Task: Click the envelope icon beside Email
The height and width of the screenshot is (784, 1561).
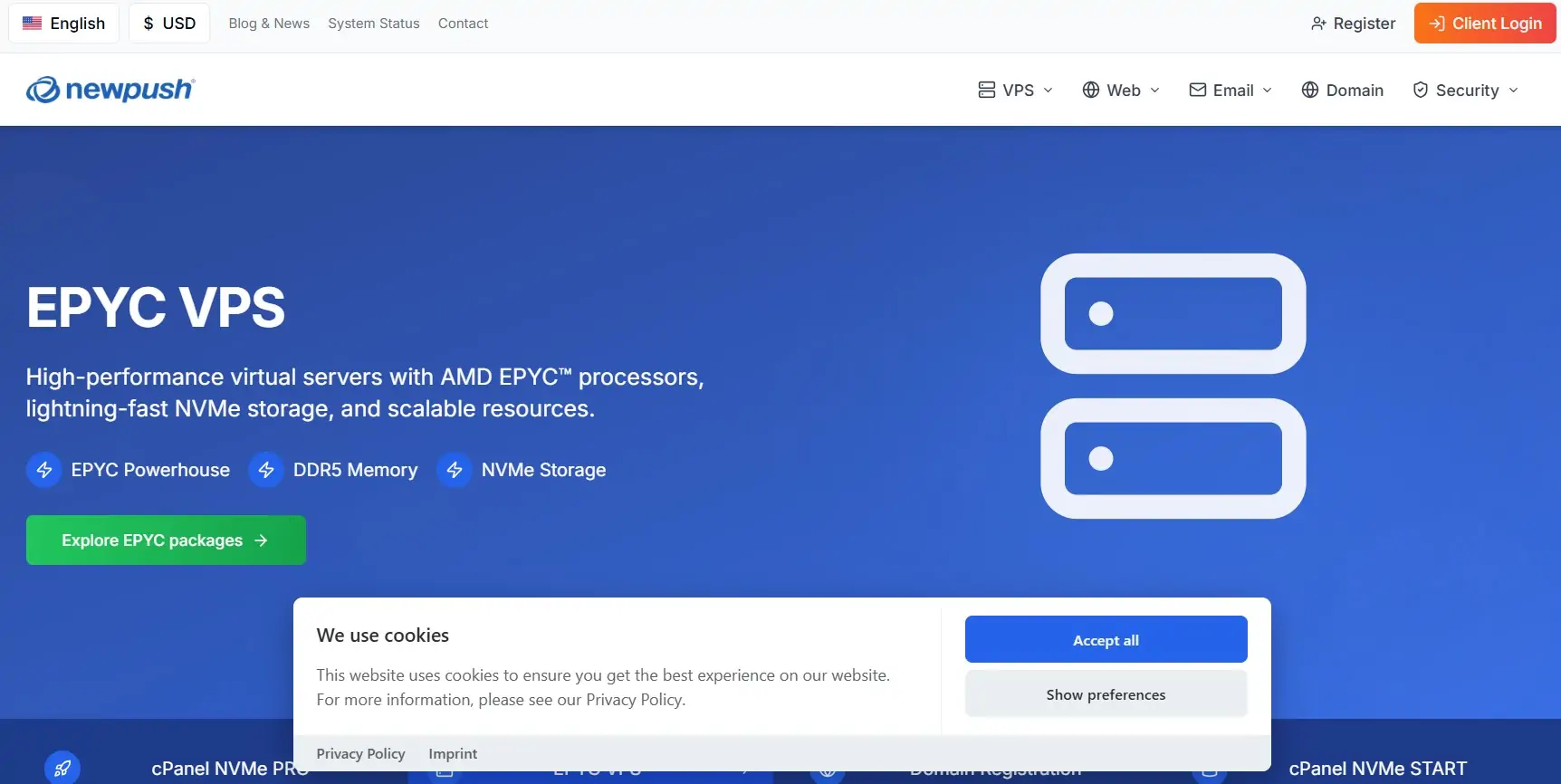Action: coord(1197,90)
